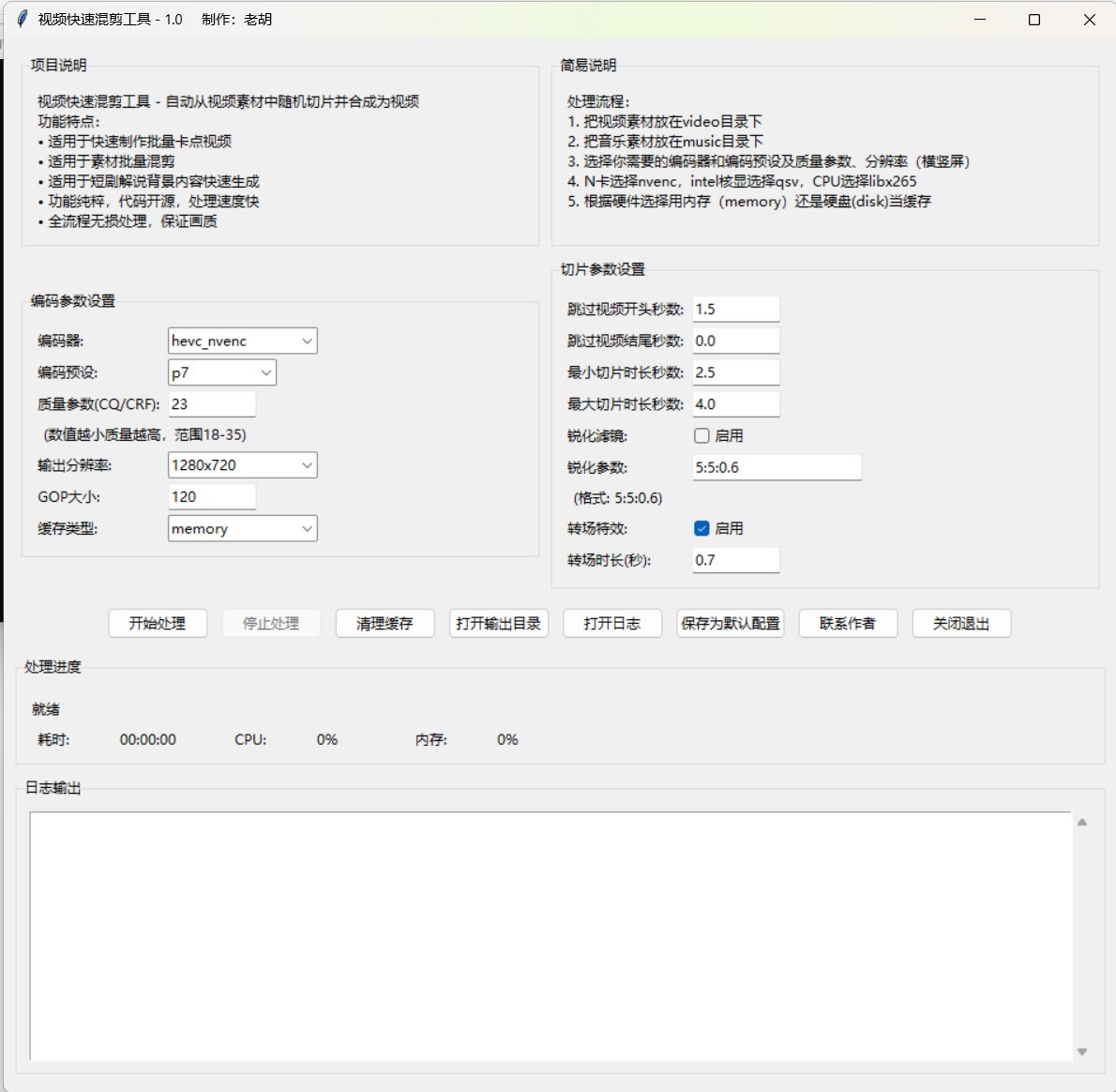The width and height of the screenshot is (1116, 1092).
Task: Focus the 锐化参数 text field
Action: [777, 467]
